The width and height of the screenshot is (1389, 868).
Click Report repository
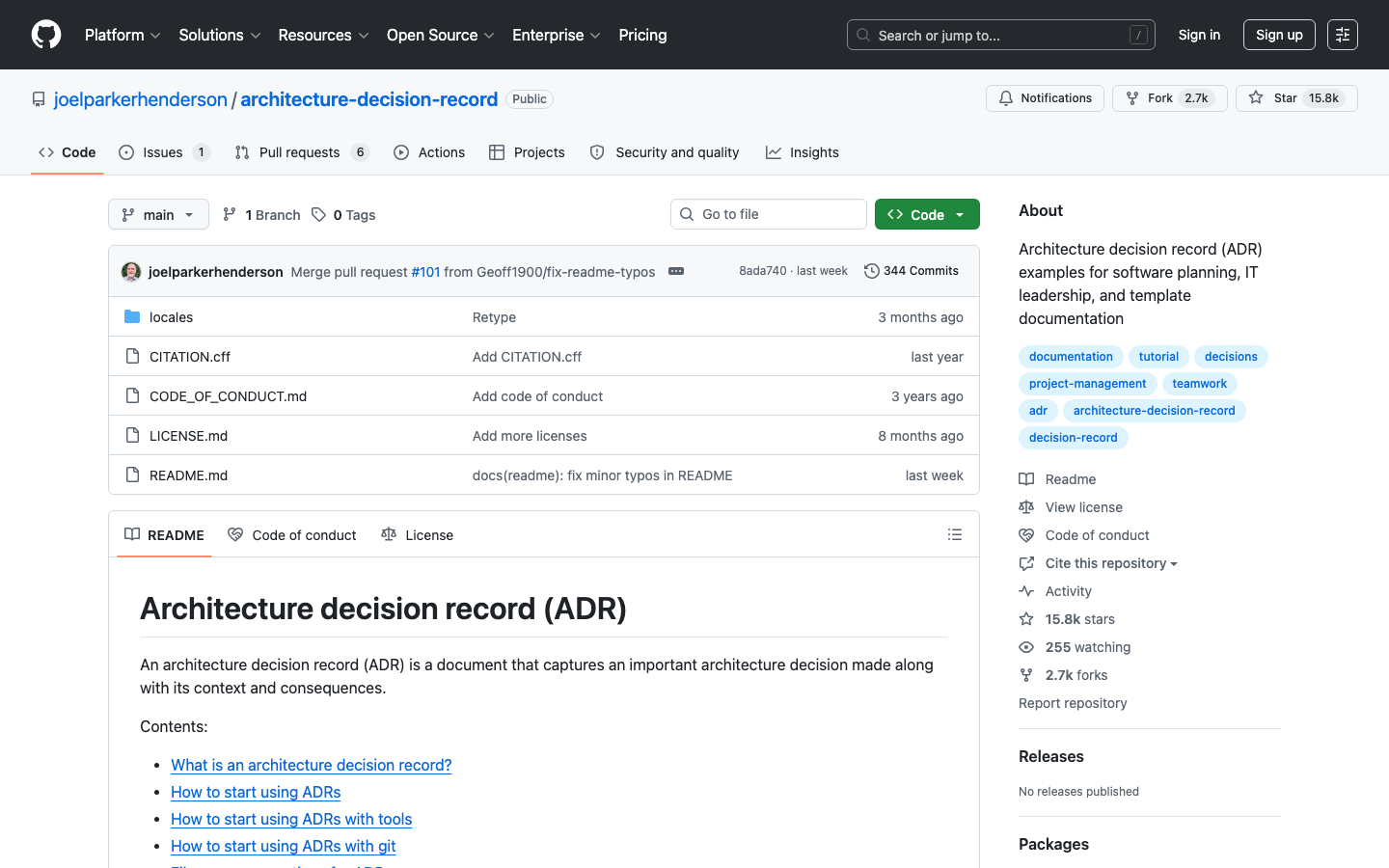(x=1073, y=703)
